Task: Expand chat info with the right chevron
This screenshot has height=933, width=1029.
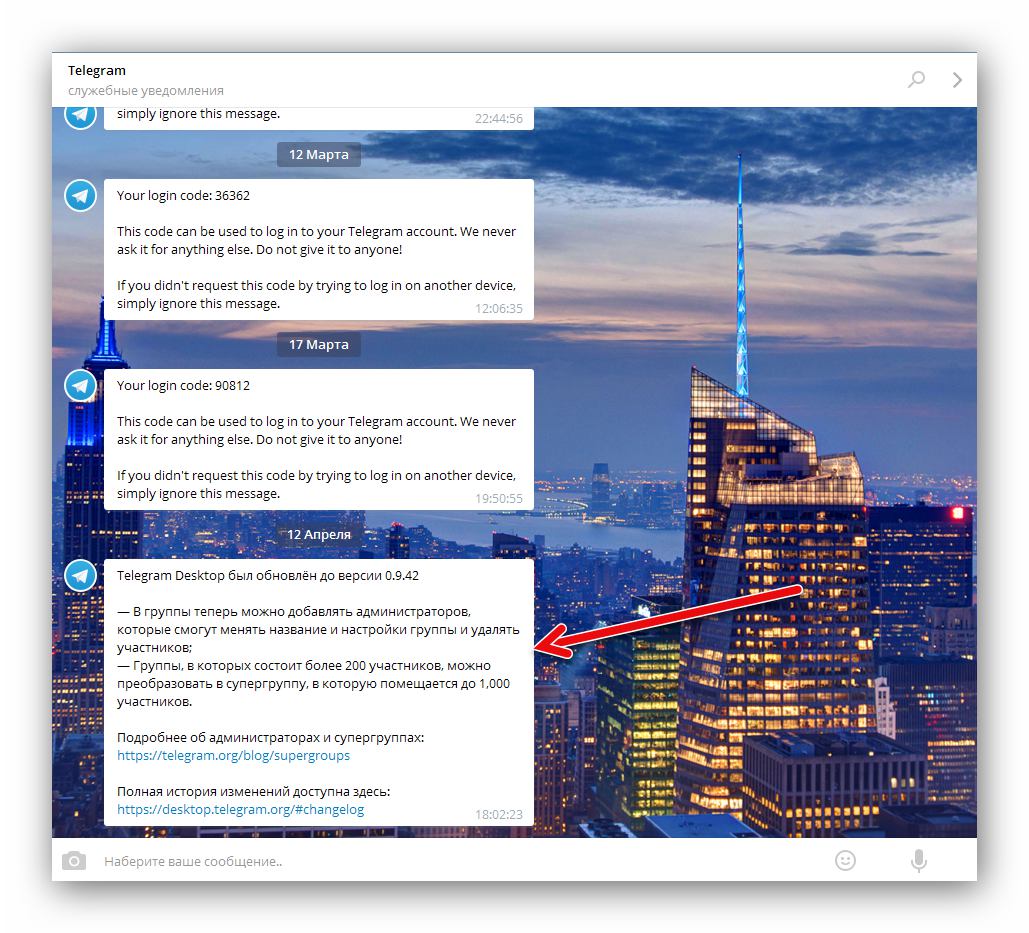Action: pyautogui.click(x=957, y=79)
